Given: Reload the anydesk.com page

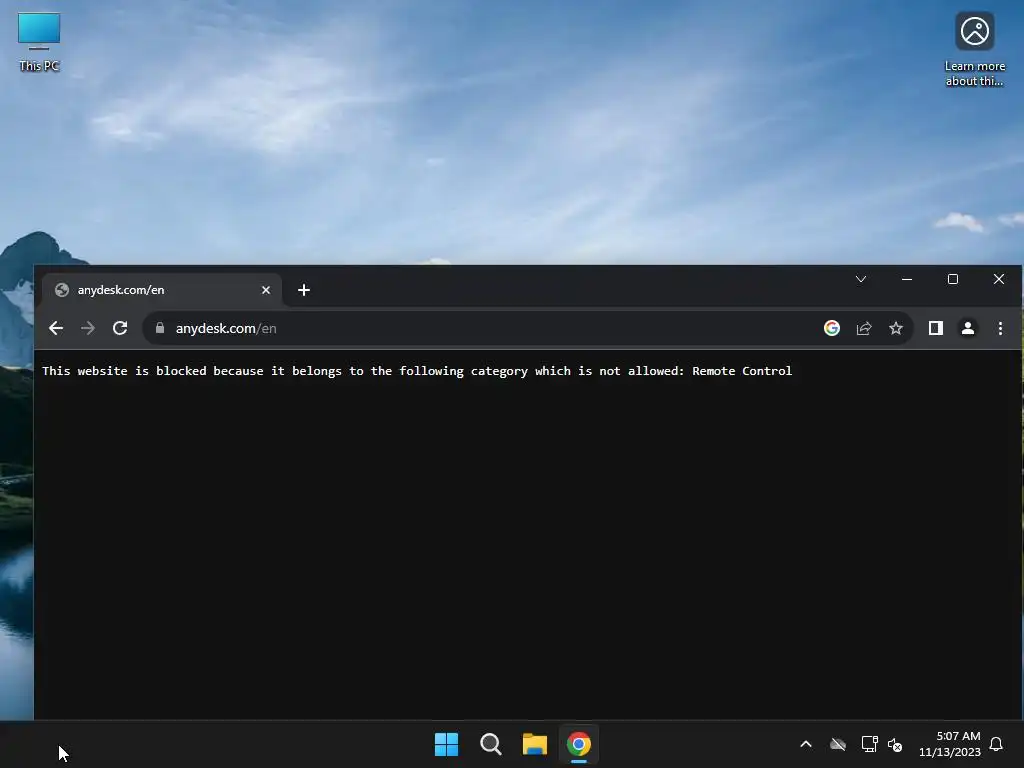Looking at the screenshot, I should [120, 328].
